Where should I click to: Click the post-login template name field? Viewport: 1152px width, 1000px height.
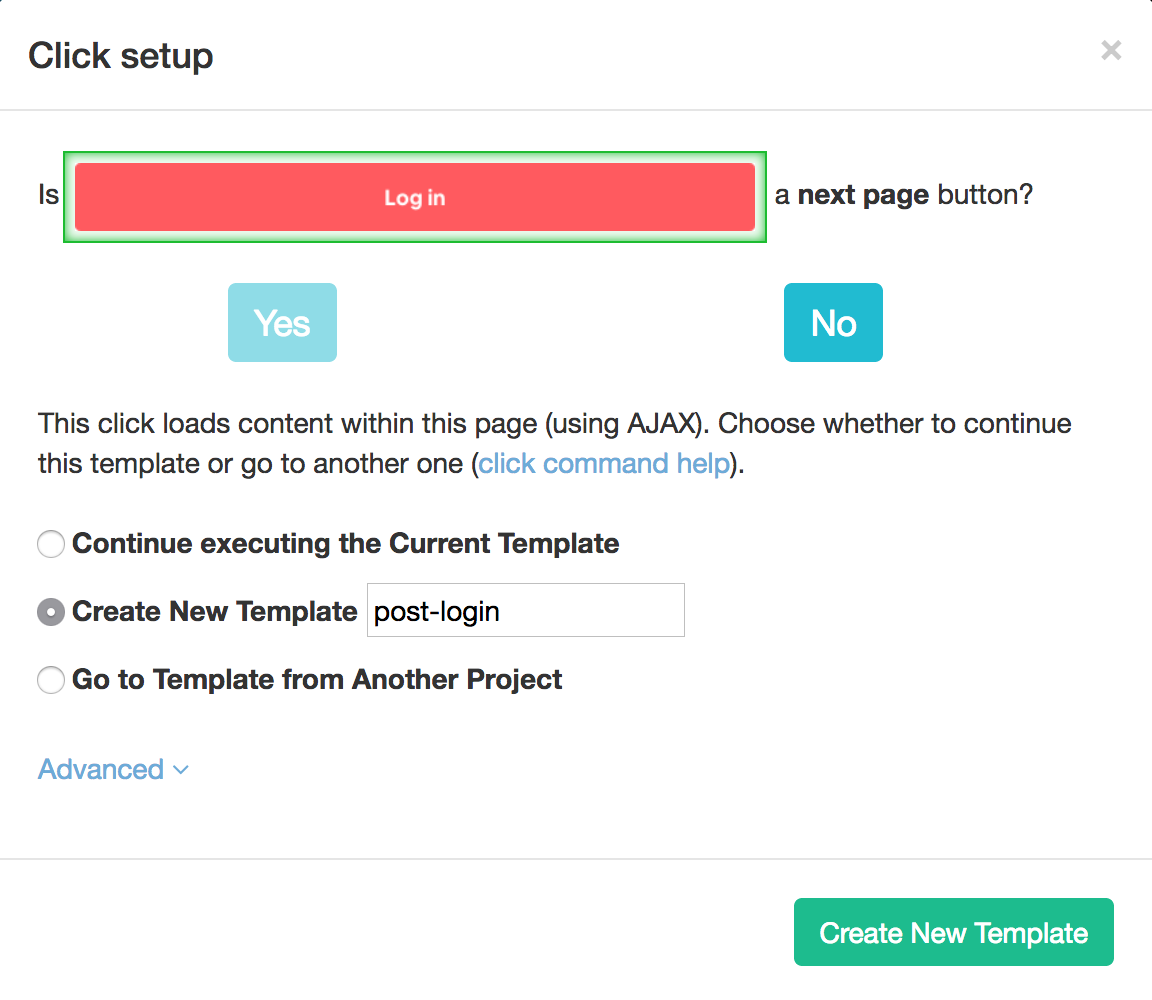point(525,611)
